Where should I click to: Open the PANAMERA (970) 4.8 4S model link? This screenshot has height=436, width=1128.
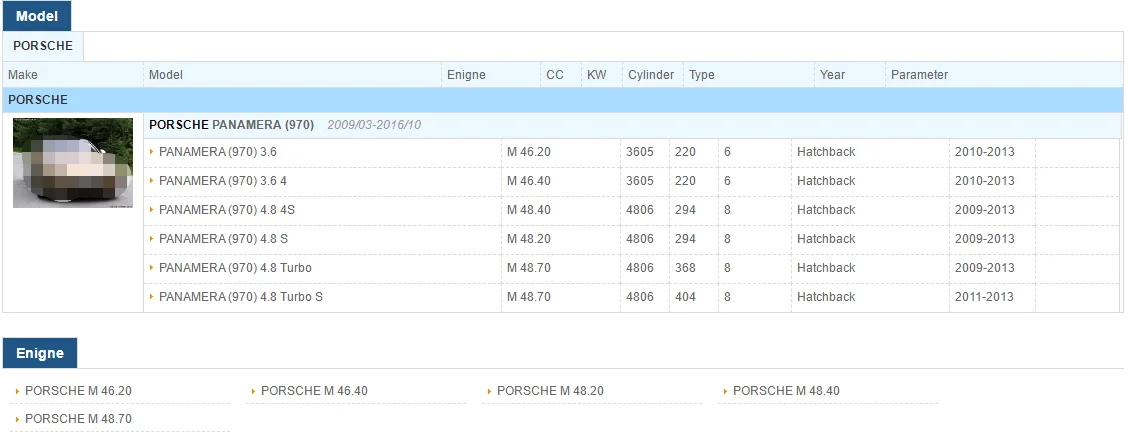click(x=225, y=210)
